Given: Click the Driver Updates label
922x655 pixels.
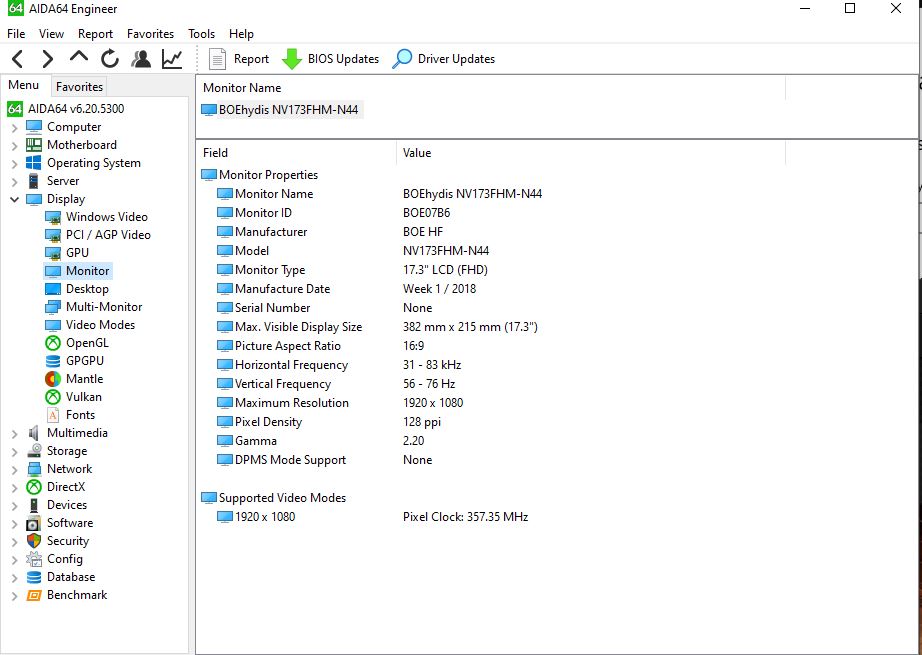Looking at the screenshot, I should tap(456, 59).
